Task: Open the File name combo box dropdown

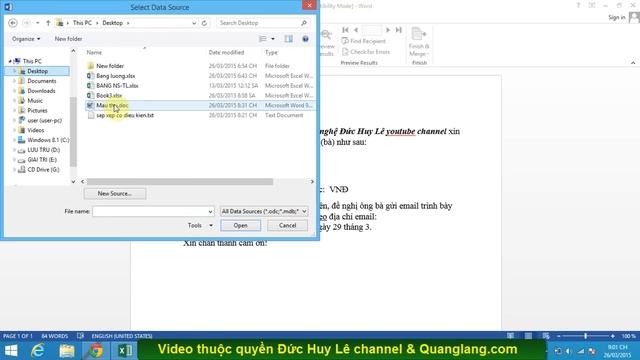Action: (210, 211)
